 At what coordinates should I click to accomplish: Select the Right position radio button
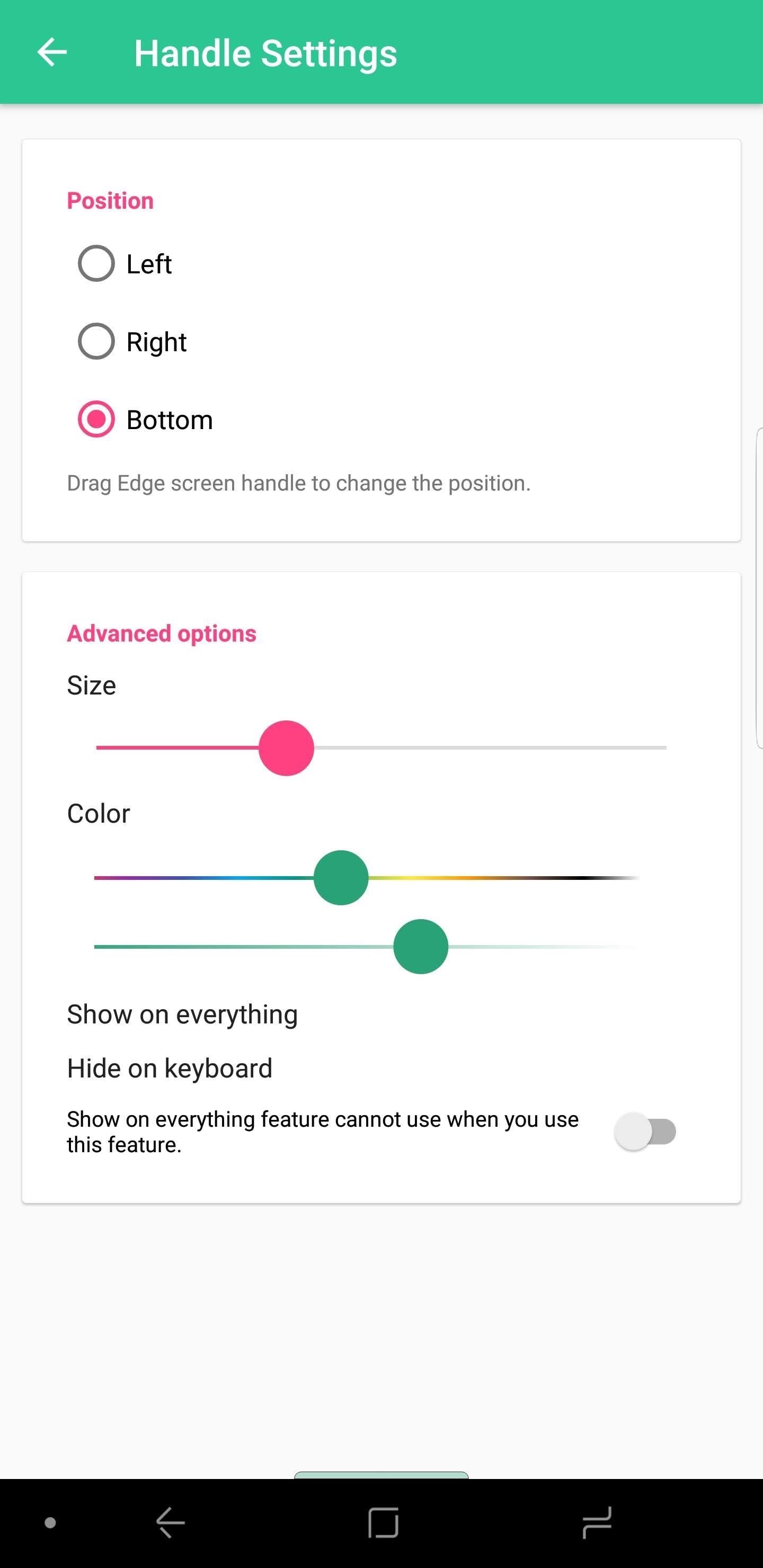click(96, 342)
